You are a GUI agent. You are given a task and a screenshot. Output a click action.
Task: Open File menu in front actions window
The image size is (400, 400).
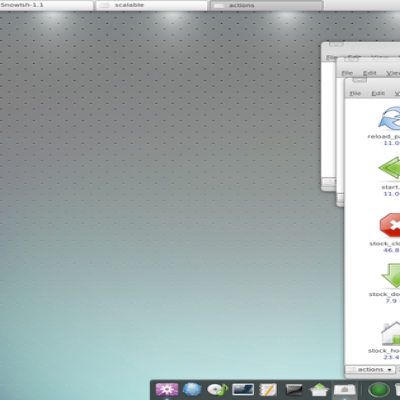click(x=355, y=94)
